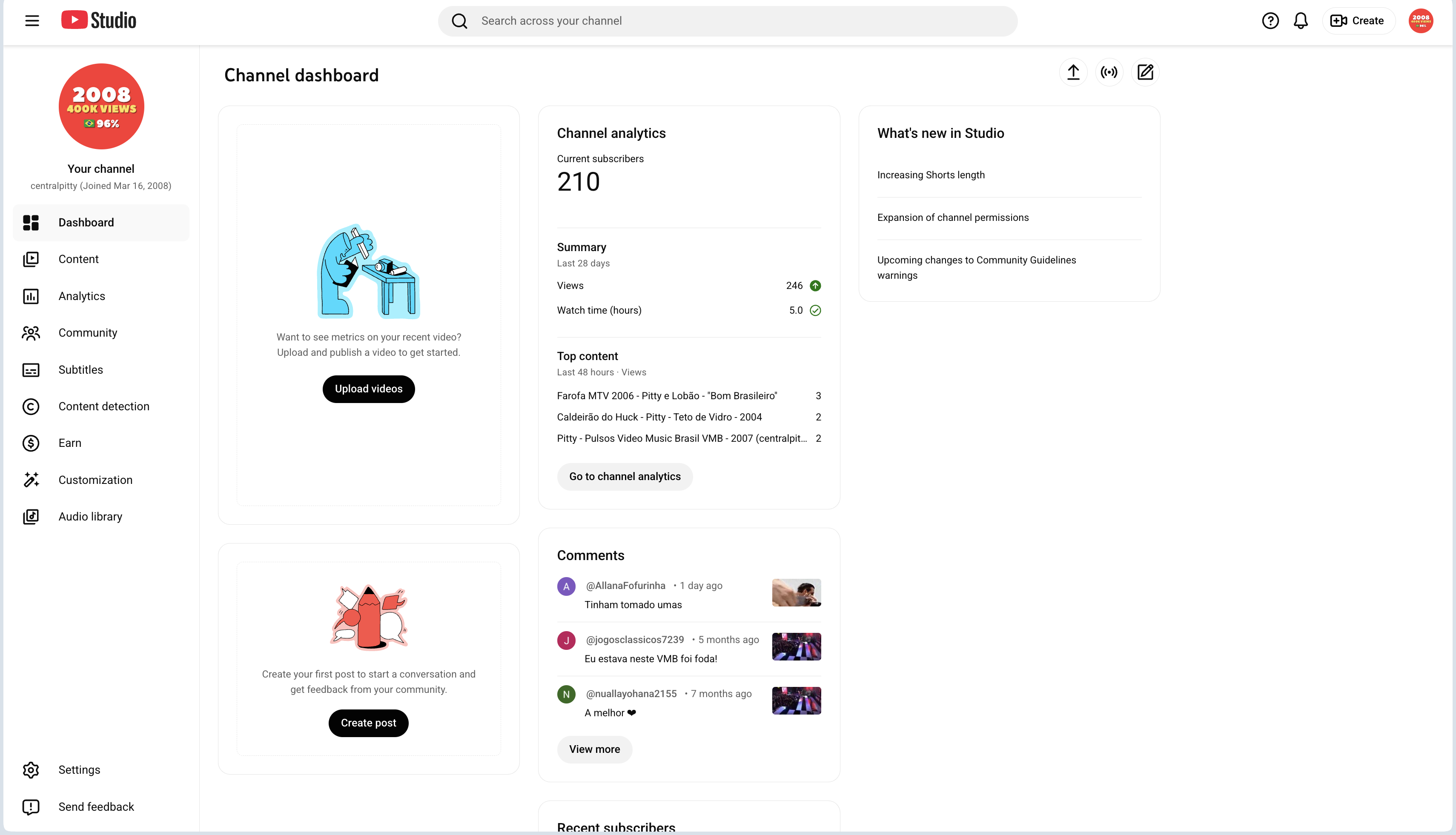Click the Go live broadcast icon
The height and width of the screenshot is (835, 1456).
click(x=1109, y=72)
